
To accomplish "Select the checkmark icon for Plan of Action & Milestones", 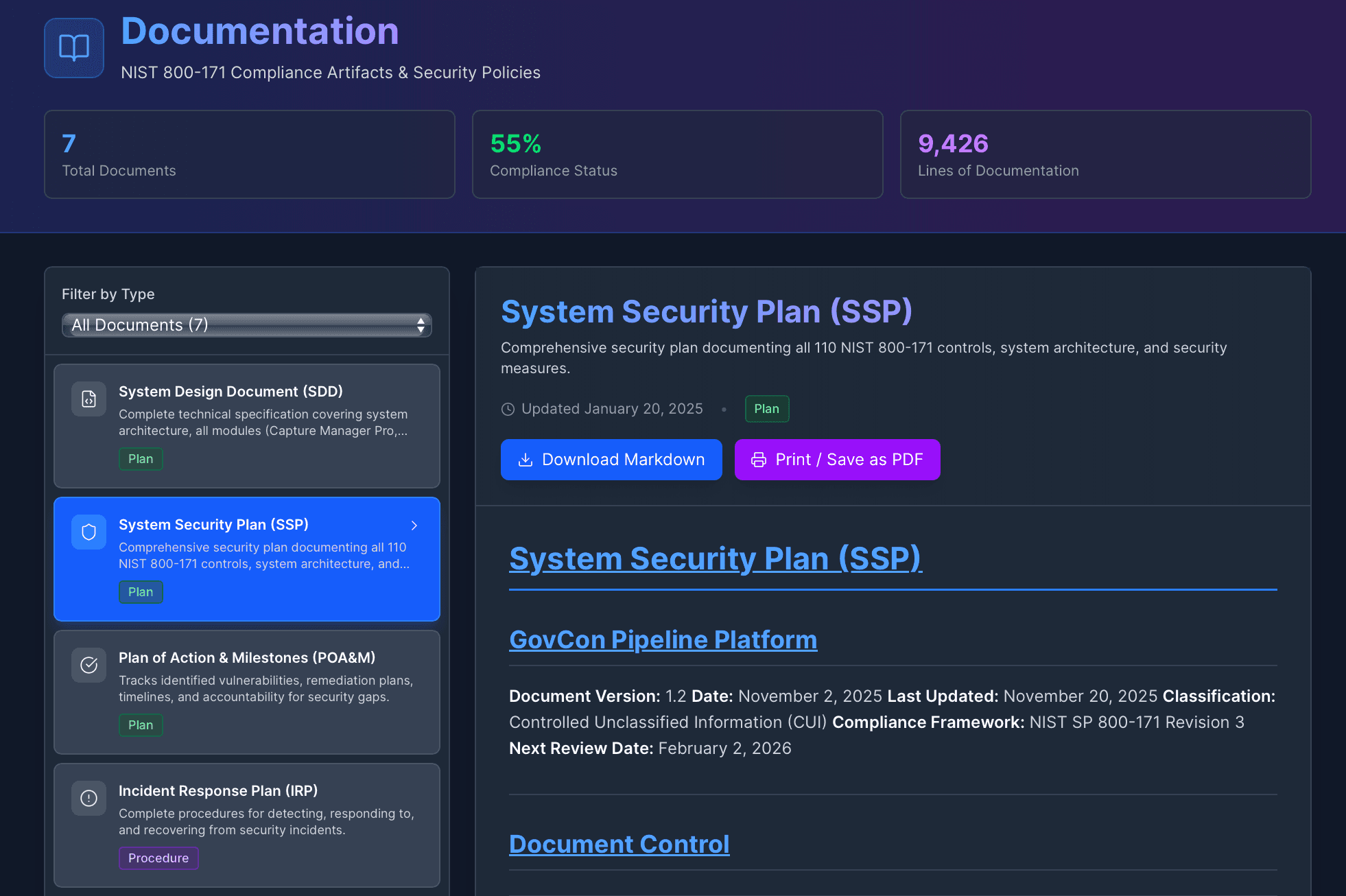I will tap(88, 665).
